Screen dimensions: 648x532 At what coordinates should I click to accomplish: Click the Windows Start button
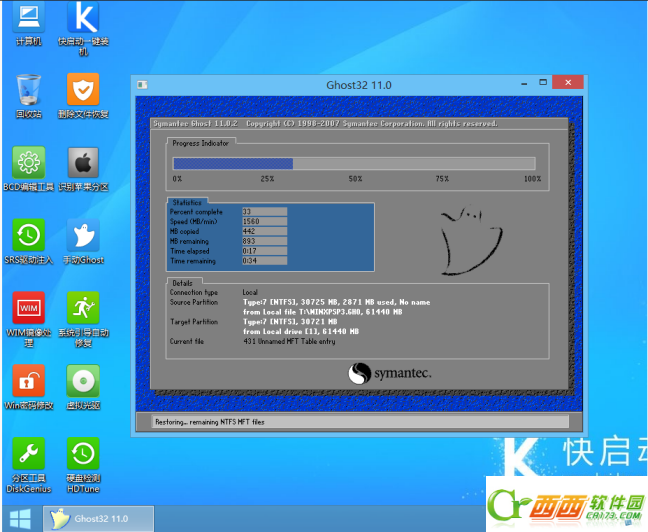[x=20, y=519]
